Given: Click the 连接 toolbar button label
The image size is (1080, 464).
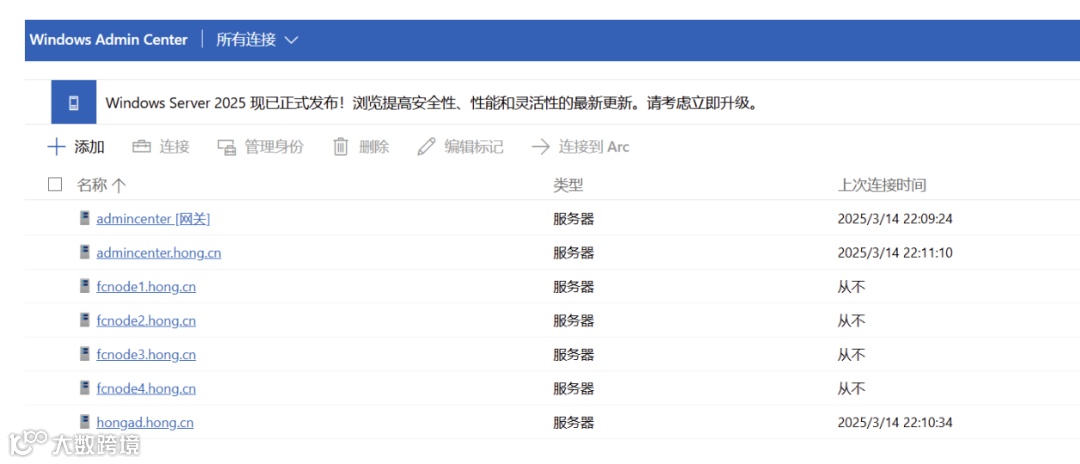Looking at the screenshot, I should click(174, 147).
